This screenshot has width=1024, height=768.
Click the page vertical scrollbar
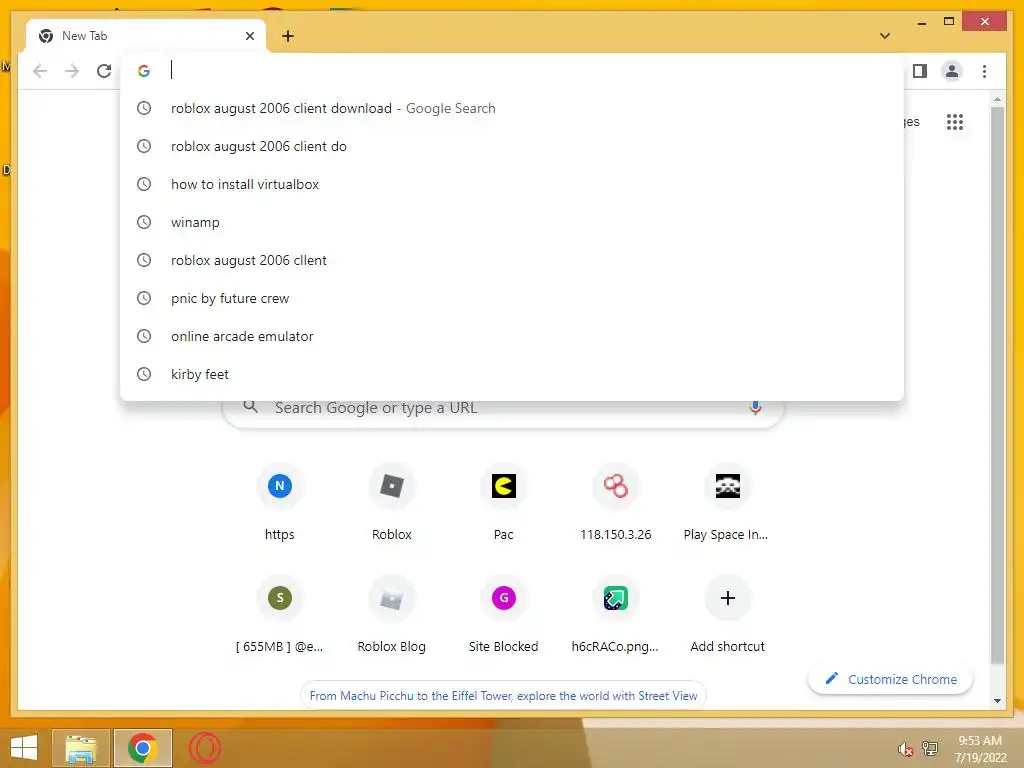(997, 385)
